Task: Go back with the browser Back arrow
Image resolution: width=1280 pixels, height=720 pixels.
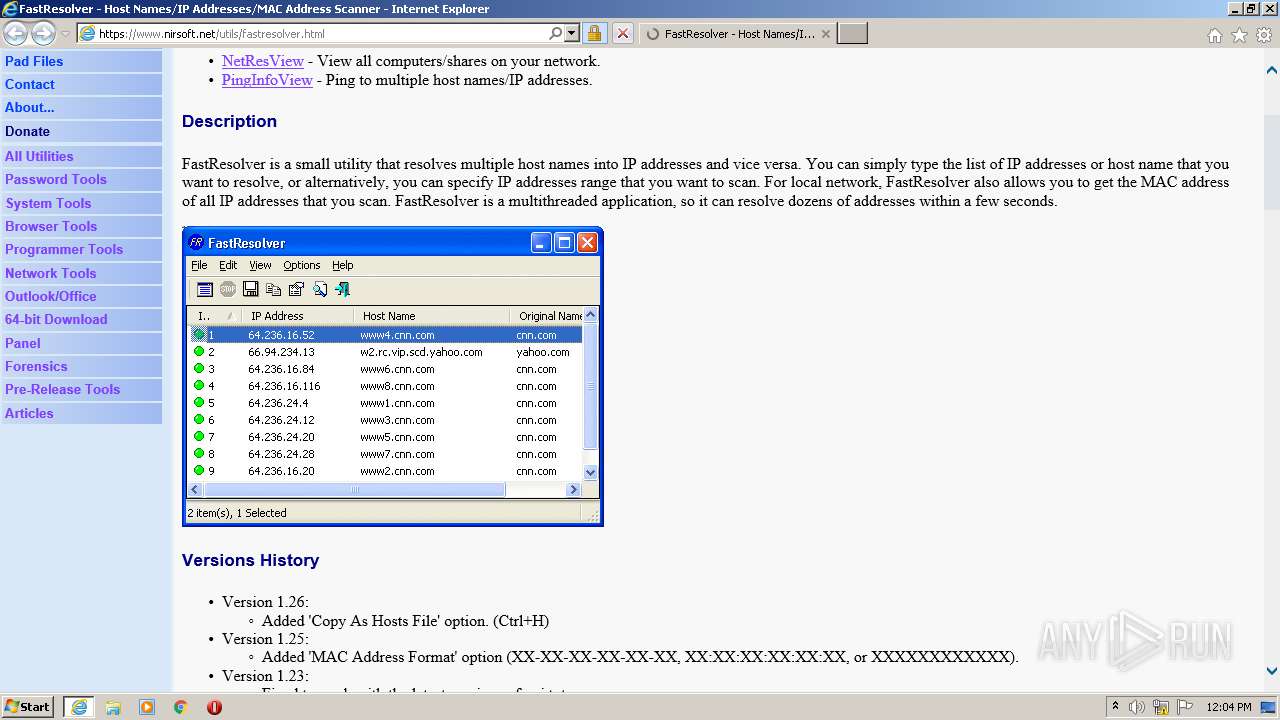Action: coord(15,33)
